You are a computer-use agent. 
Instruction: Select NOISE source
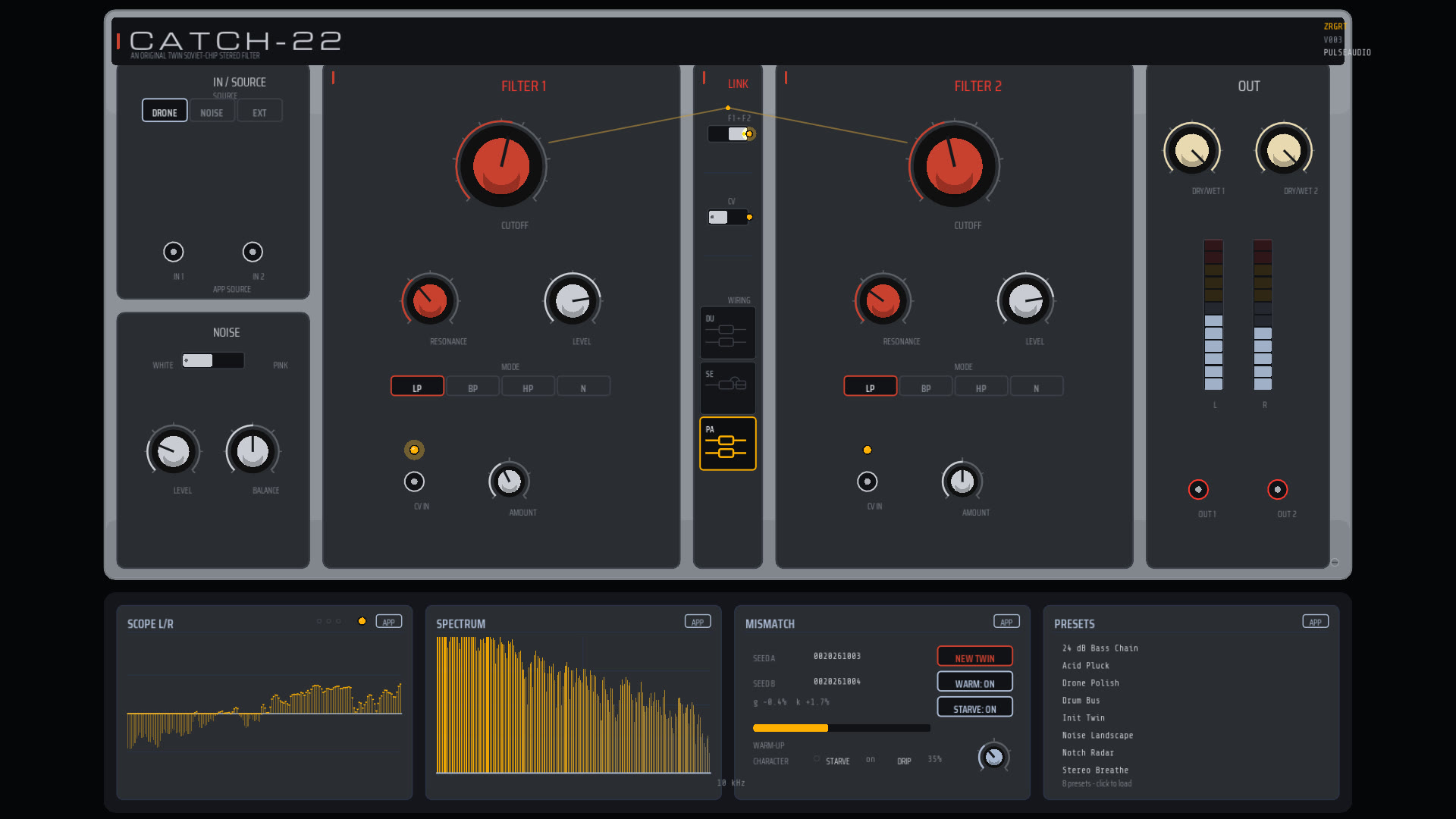(x=212, y=111)
